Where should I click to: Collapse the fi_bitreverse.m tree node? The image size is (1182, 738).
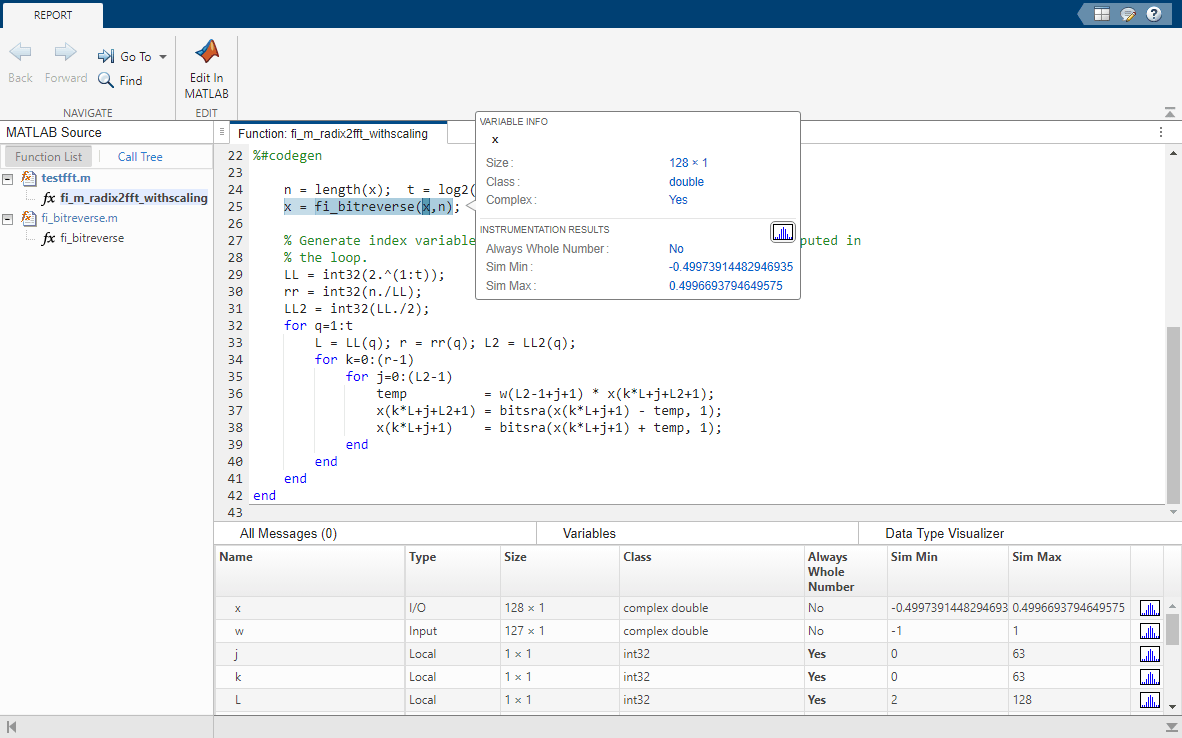click(x=8, y=219)
